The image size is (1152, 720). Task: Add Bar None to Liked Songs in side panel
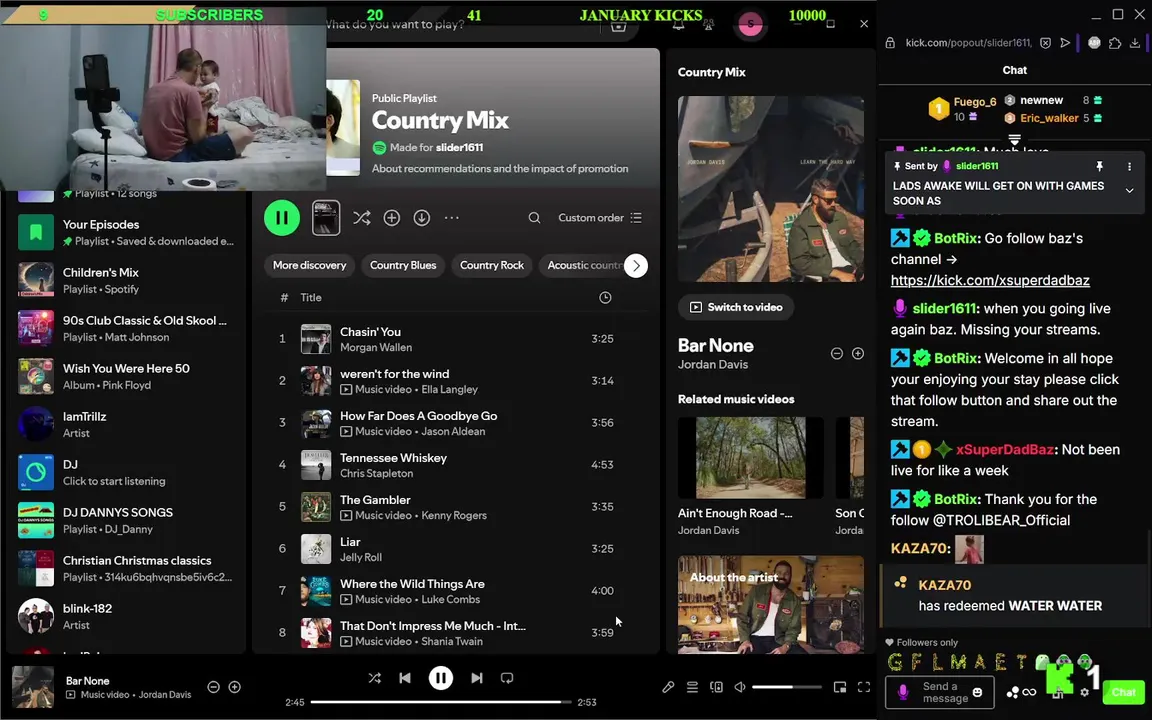(x=857, y=353)
